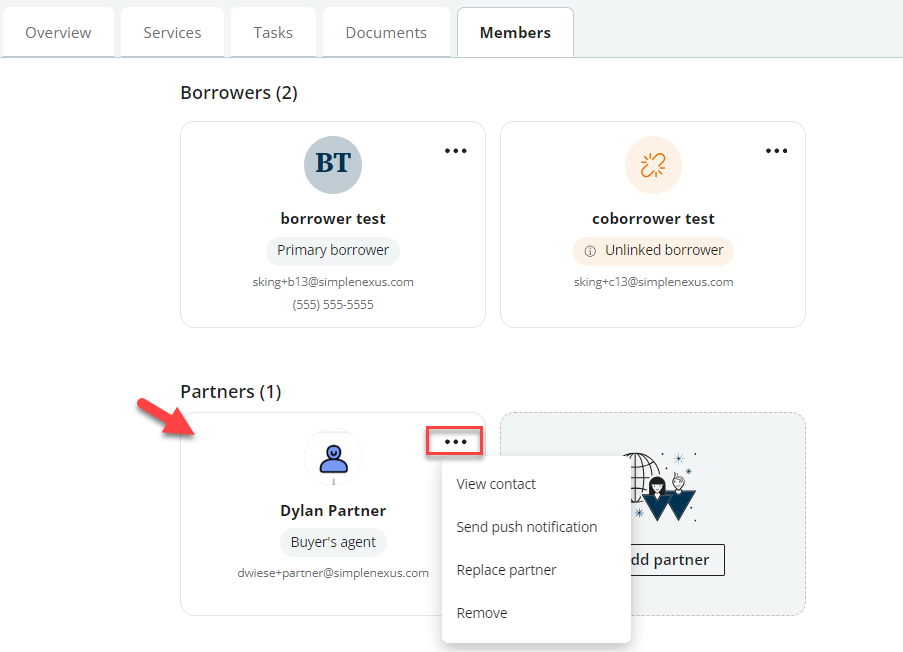The width and height of the screenshot is (903, 652).
Task: Switch to the Overview tab
Action: point(58,33)
